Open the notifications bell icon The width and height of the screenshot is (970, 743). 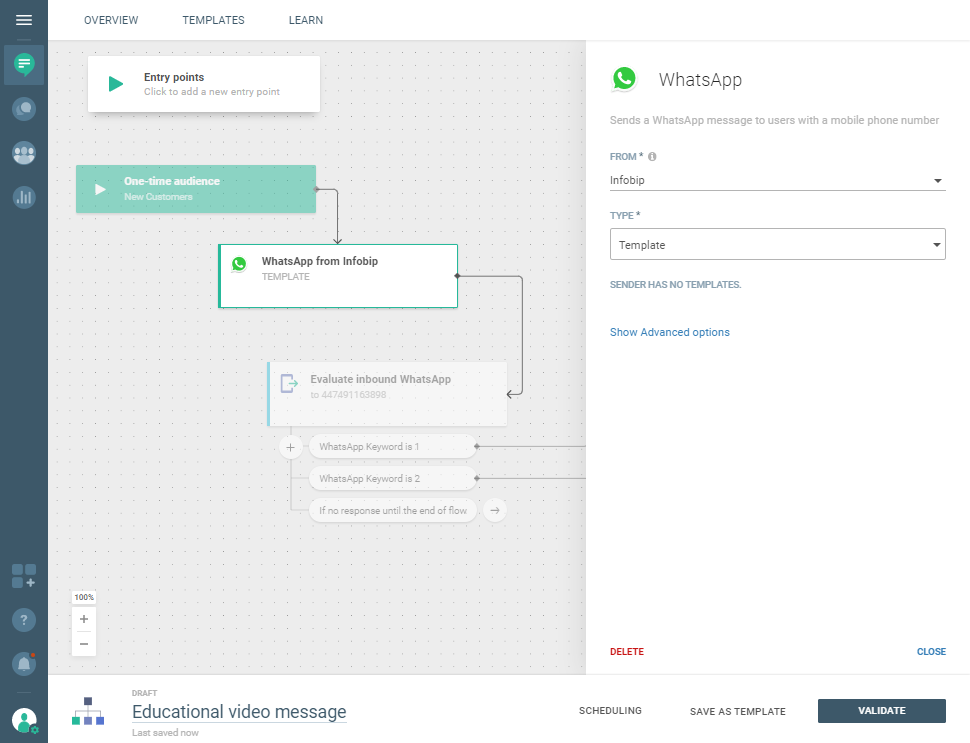coord(24,663)
